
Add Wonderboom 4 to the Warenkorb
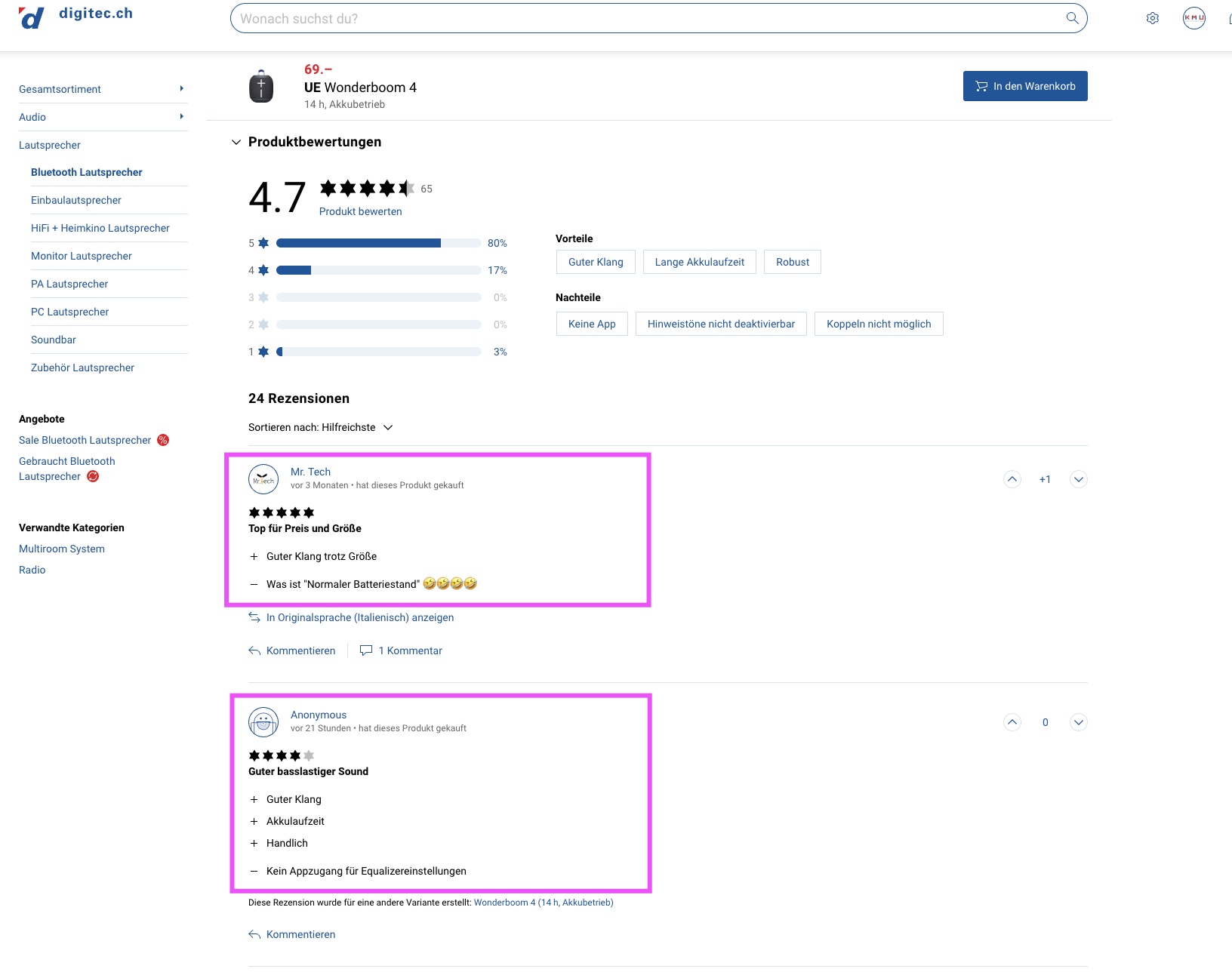1024,86
